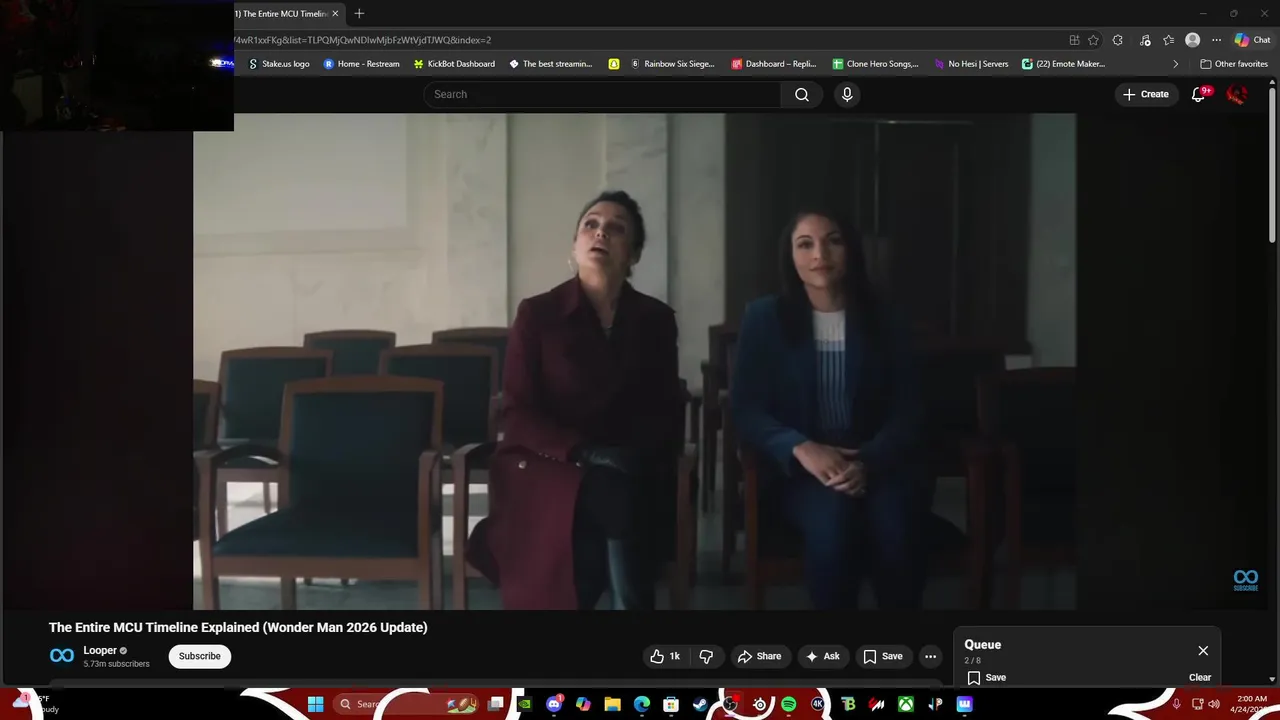The image size is (1280, 720).
Task: Click the video title text
Action: [238, 627]
